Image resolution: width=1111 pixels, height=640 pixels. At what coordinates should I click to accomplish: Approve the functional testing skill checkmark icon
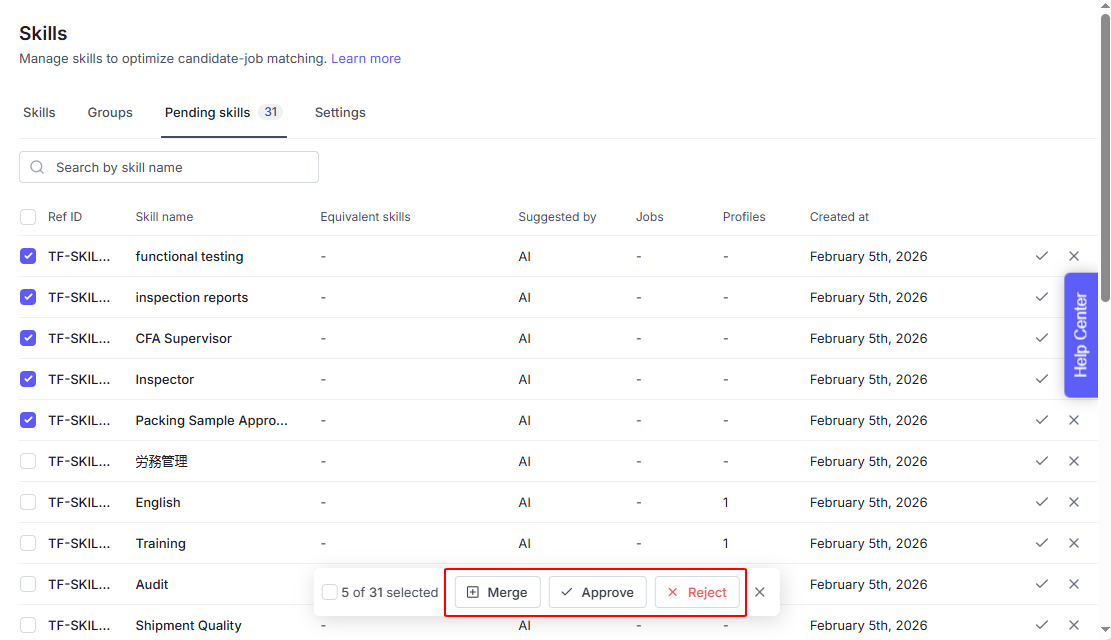coord(1041,256)
